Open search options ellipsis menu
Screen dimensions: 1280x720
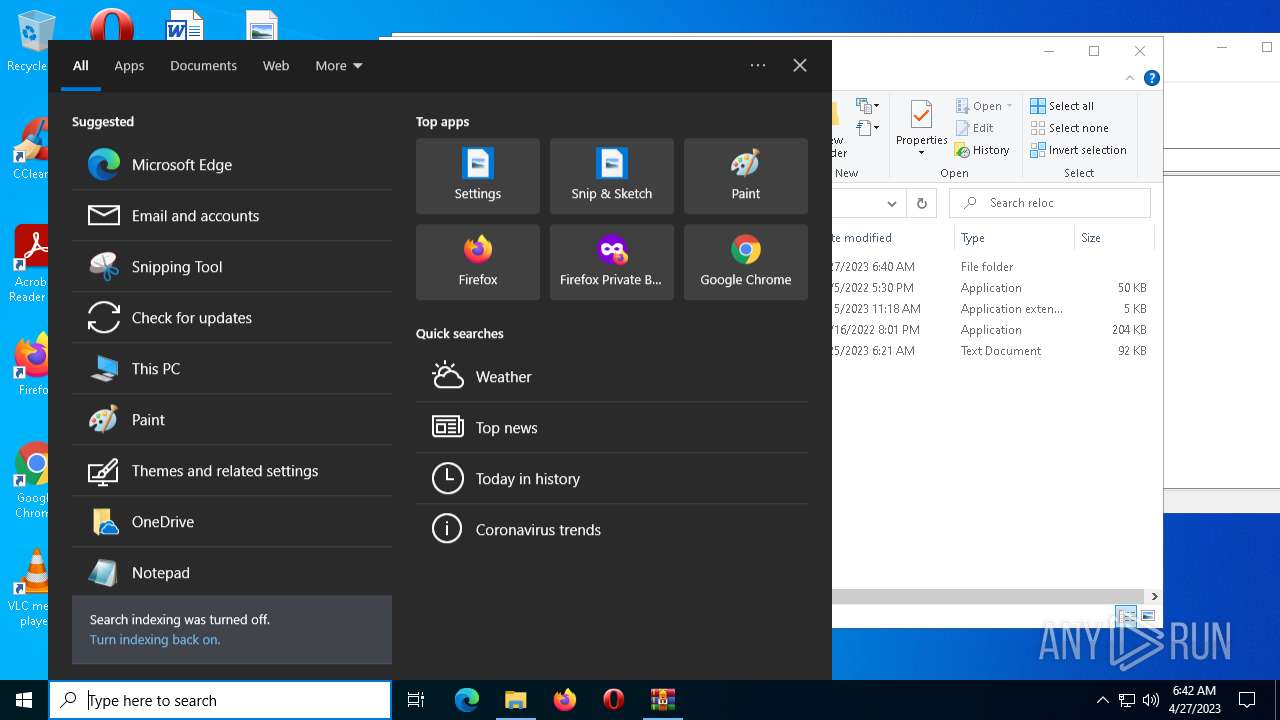coord(758,65)
